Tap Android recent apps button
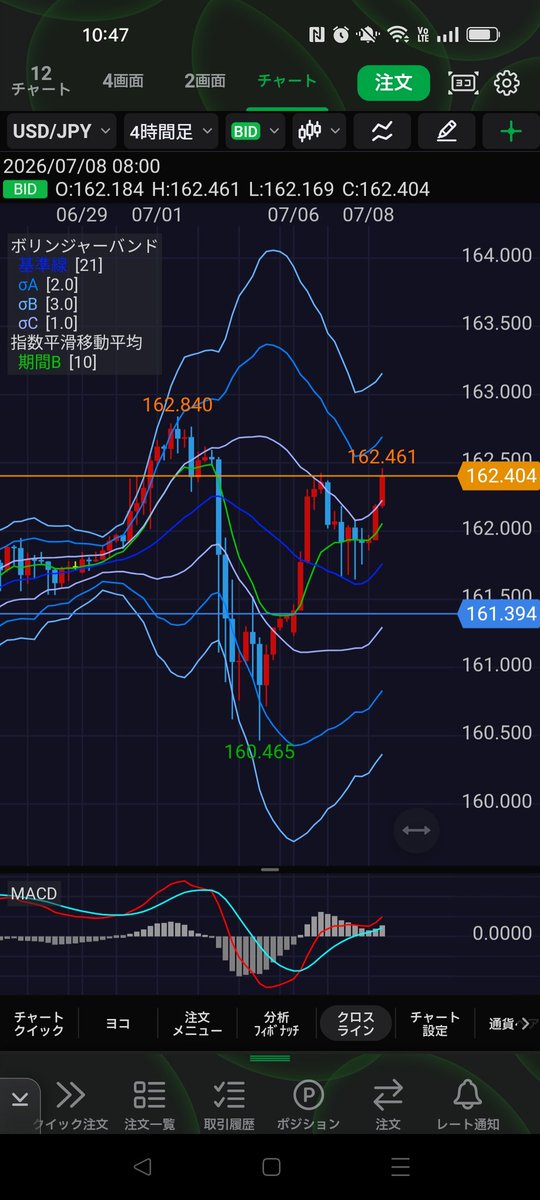The width and height of the screenshot is (540, 1200). click(x=400, y=1167)
